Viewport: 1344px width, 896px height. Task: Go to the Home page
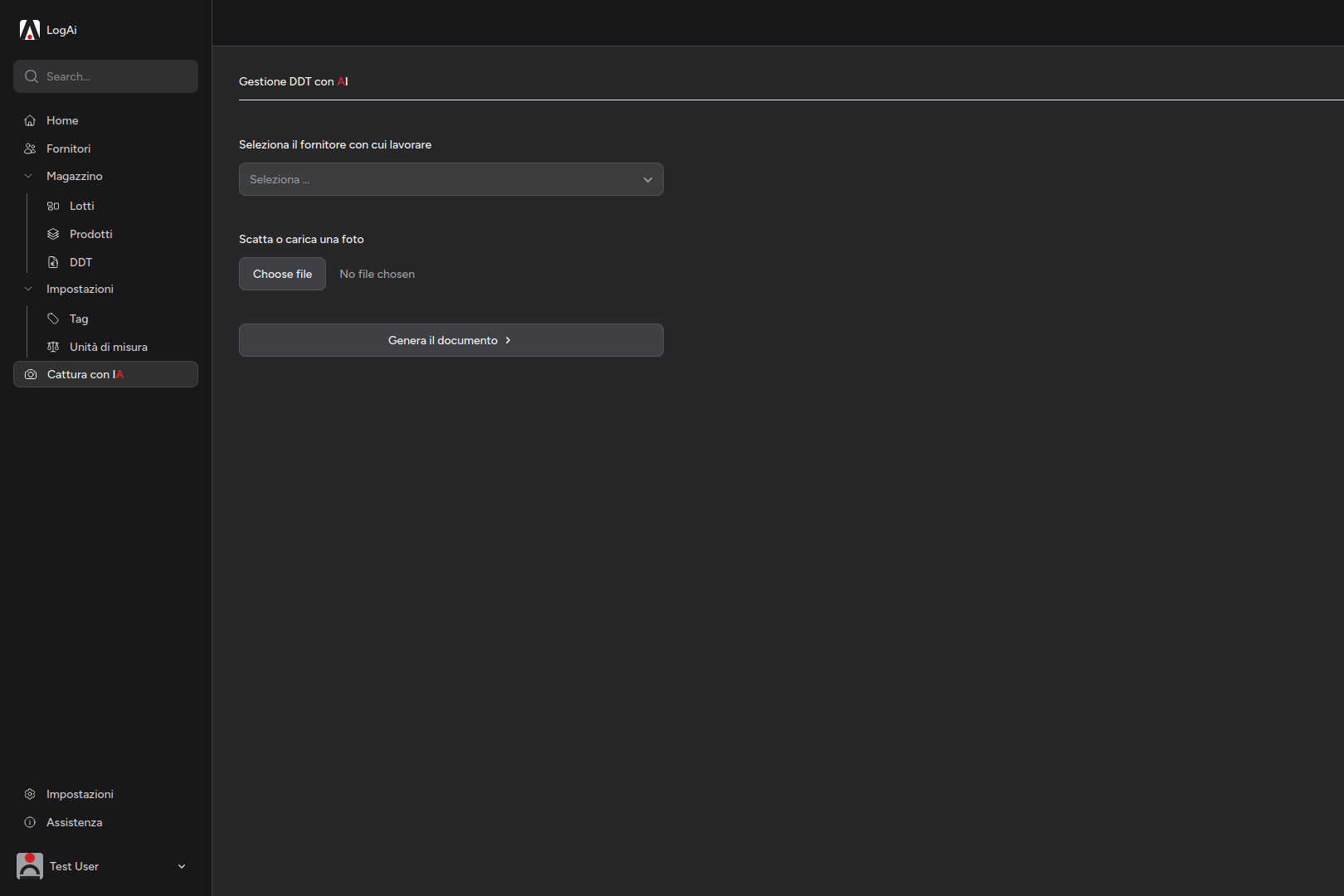[62, 120]
